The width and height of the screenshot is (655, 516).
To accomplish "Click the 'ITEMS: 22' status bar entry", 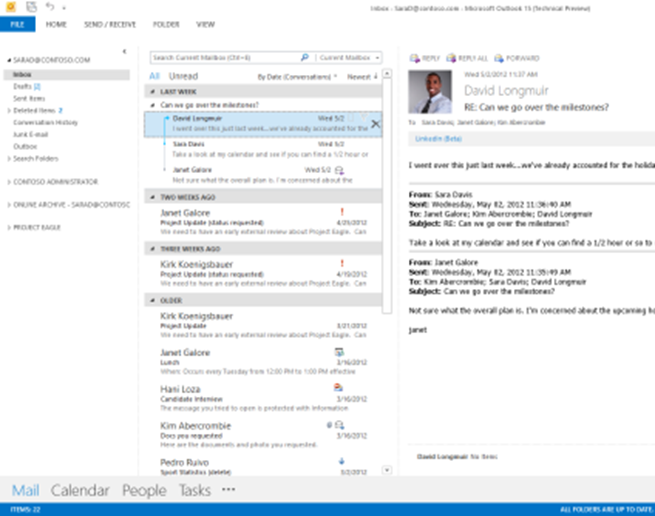I will [x=25, y=509].
